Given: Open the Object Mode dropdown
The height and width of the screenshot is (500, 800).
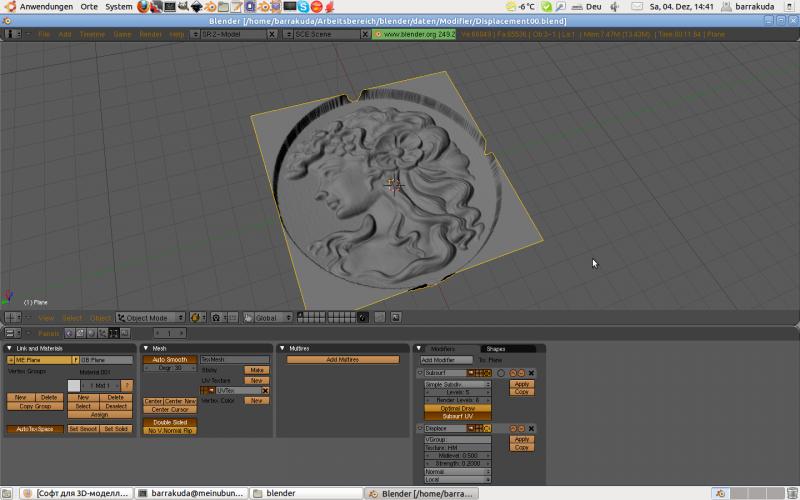Looking at the screenshot, I should coord(151,317).
